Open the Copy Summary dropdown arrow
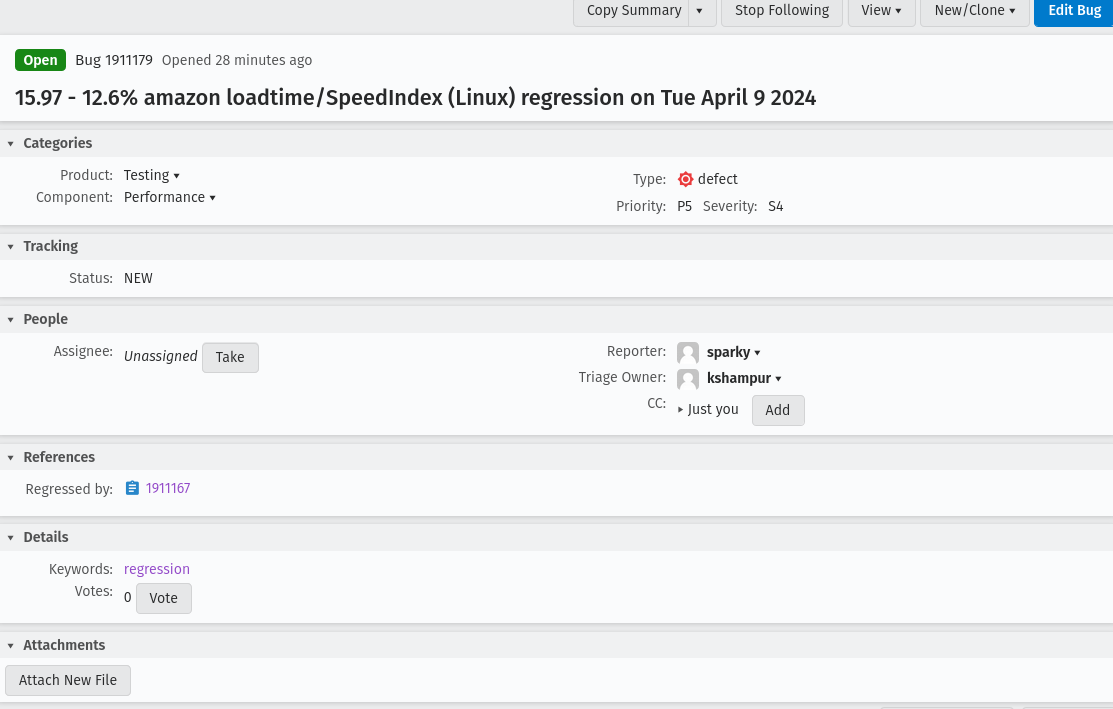The width and height of the screenshot is (1113, 709). [x=700, y=11]
